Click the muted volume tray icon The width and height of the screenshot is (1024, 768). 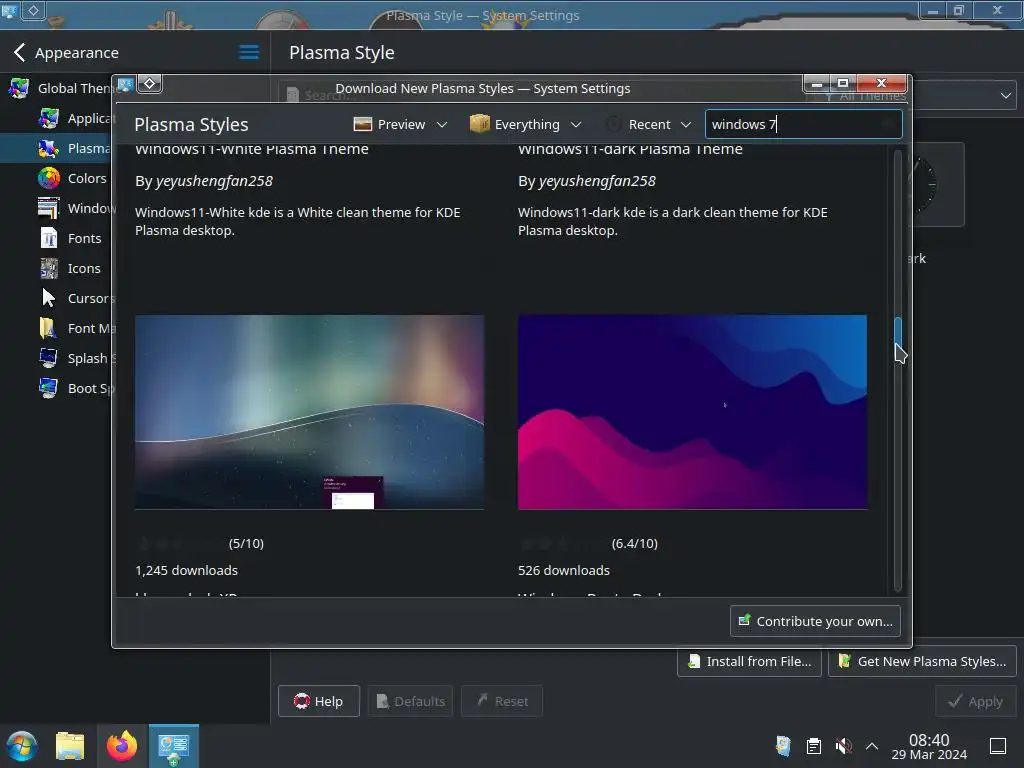pos(843,746)
